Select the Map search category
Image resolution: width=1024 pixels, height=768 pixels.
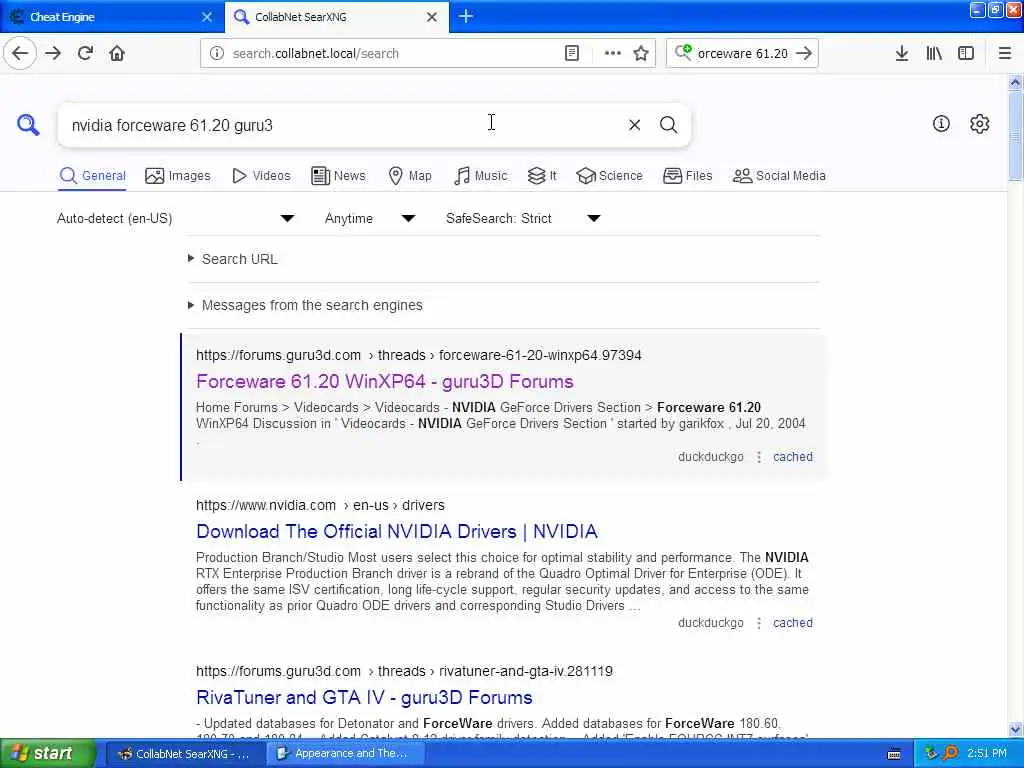pyautogui.click(x=410, y=176)
